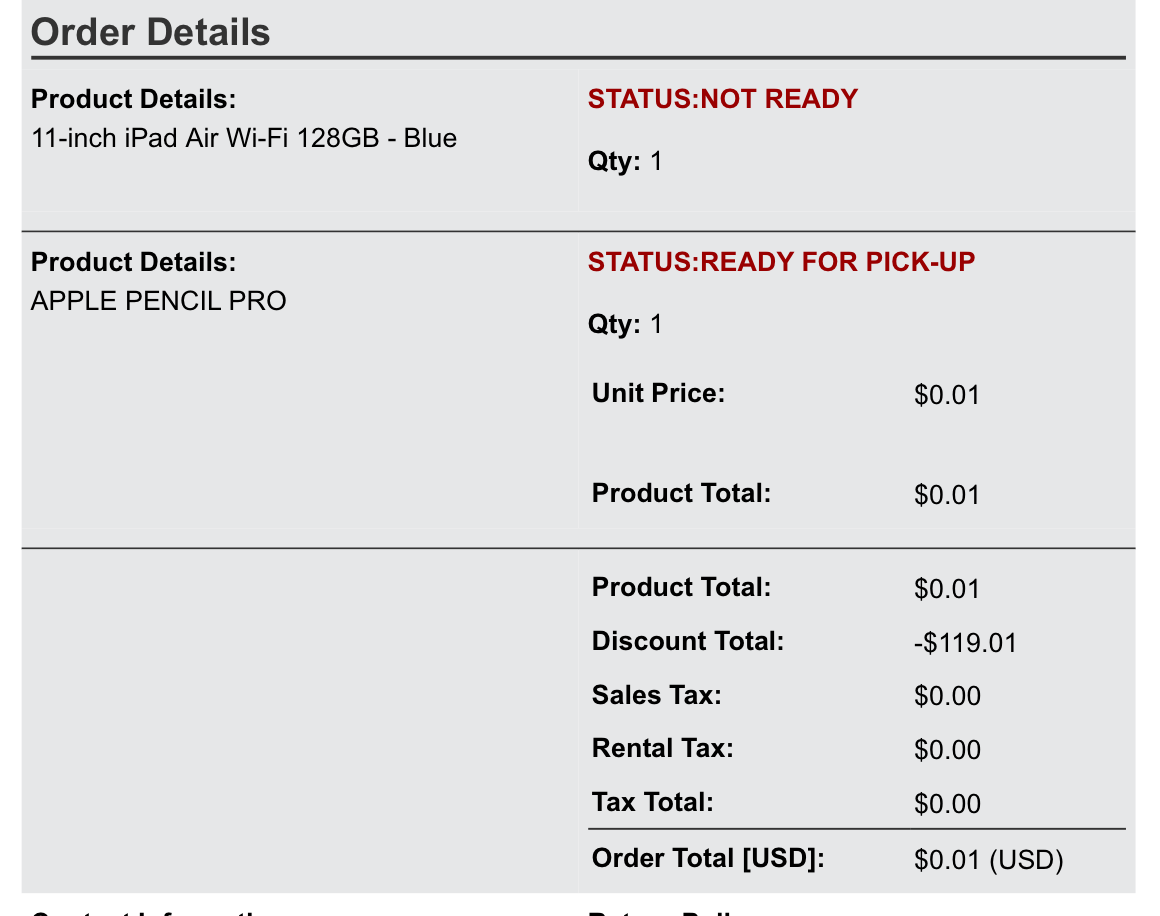
Task: Click the APPLE PENCIL PRO product name
Action: coord(159,301)
